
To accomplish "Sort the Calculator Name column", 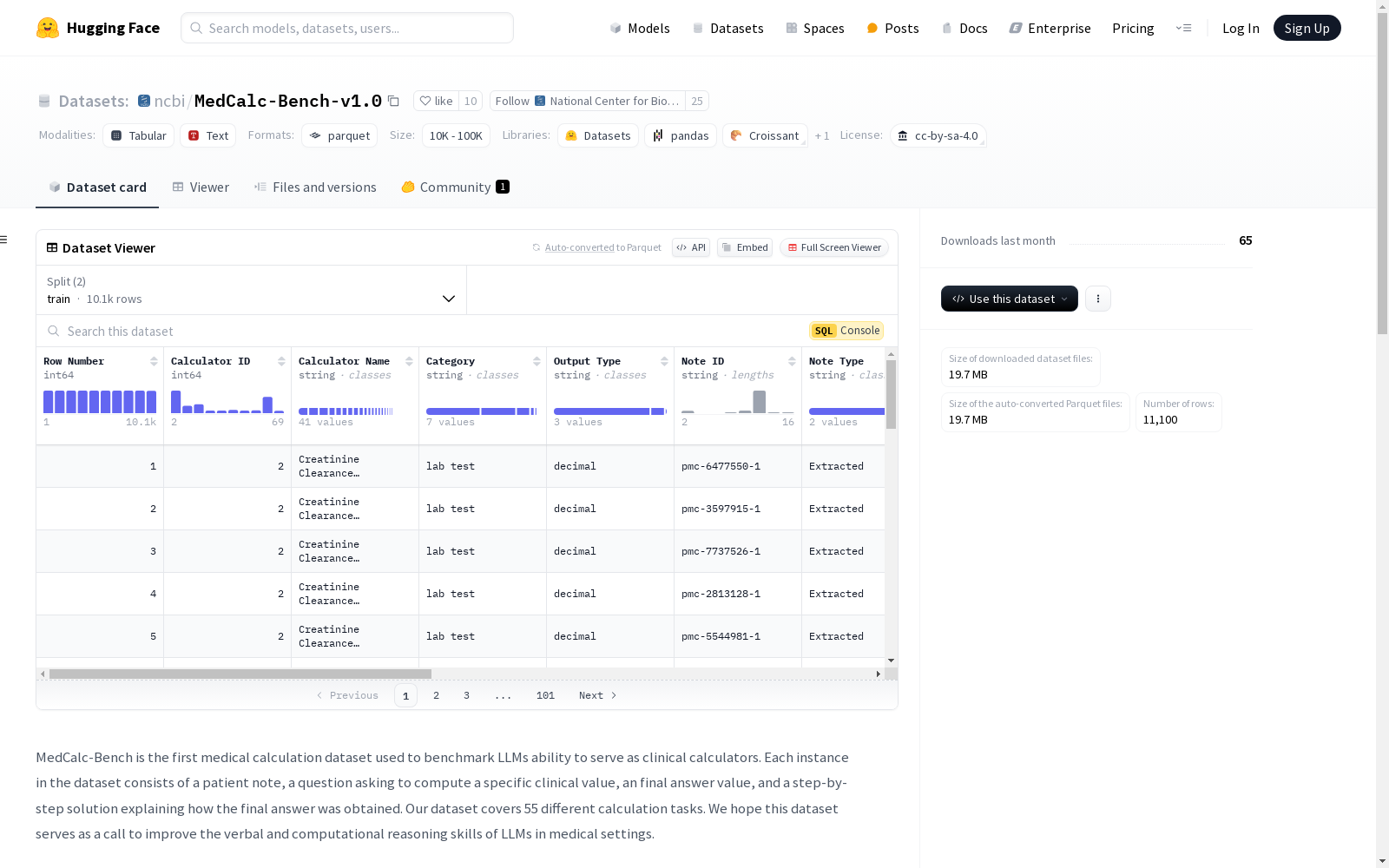I will [409, 361].
